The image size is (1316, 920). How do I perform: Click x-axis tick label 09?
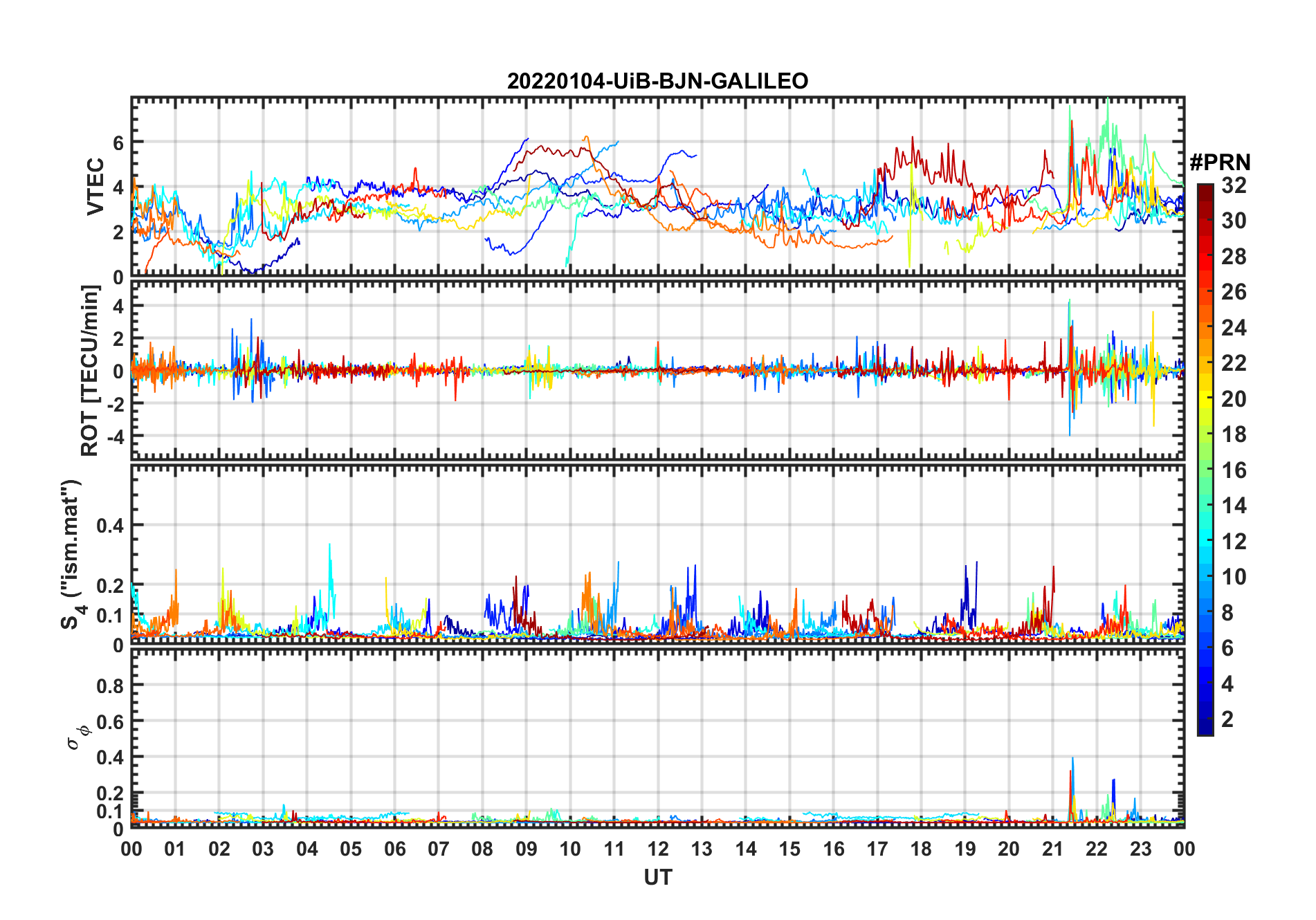tap(526, 849)
